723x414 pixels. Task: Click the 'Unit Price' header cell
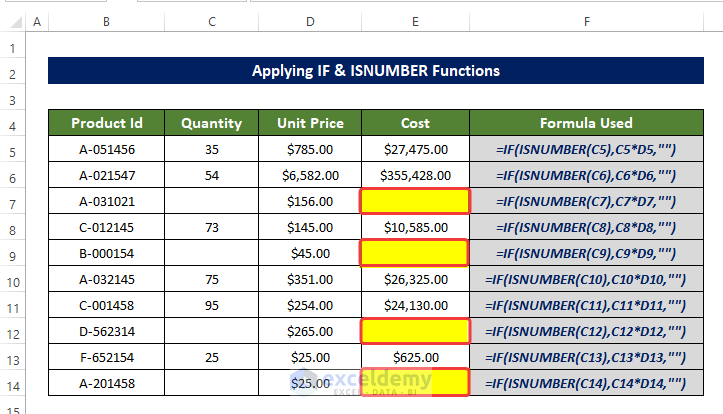(x=310, y=123)
